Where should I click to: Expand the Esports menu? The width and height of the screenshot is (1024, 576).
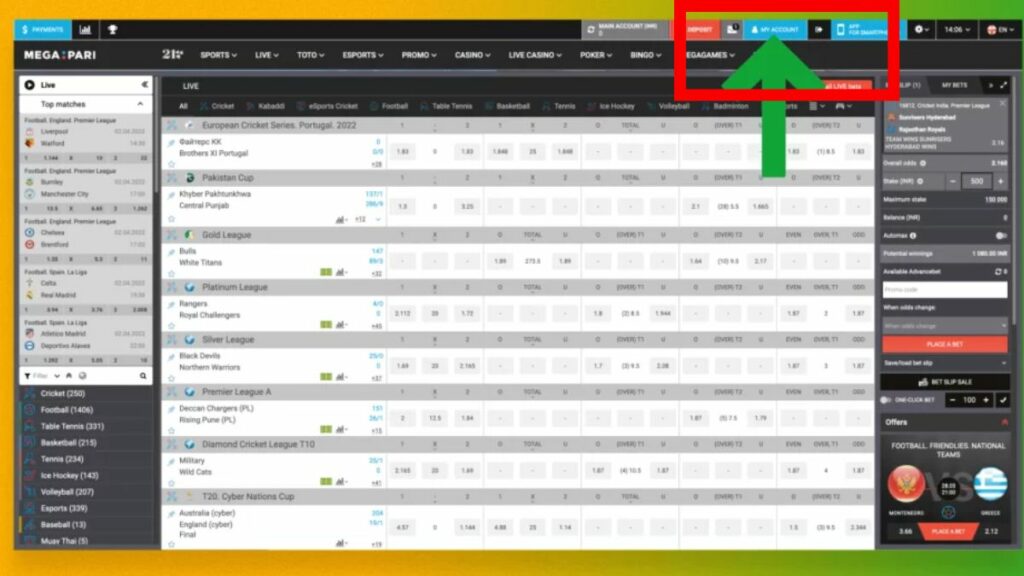362,55
